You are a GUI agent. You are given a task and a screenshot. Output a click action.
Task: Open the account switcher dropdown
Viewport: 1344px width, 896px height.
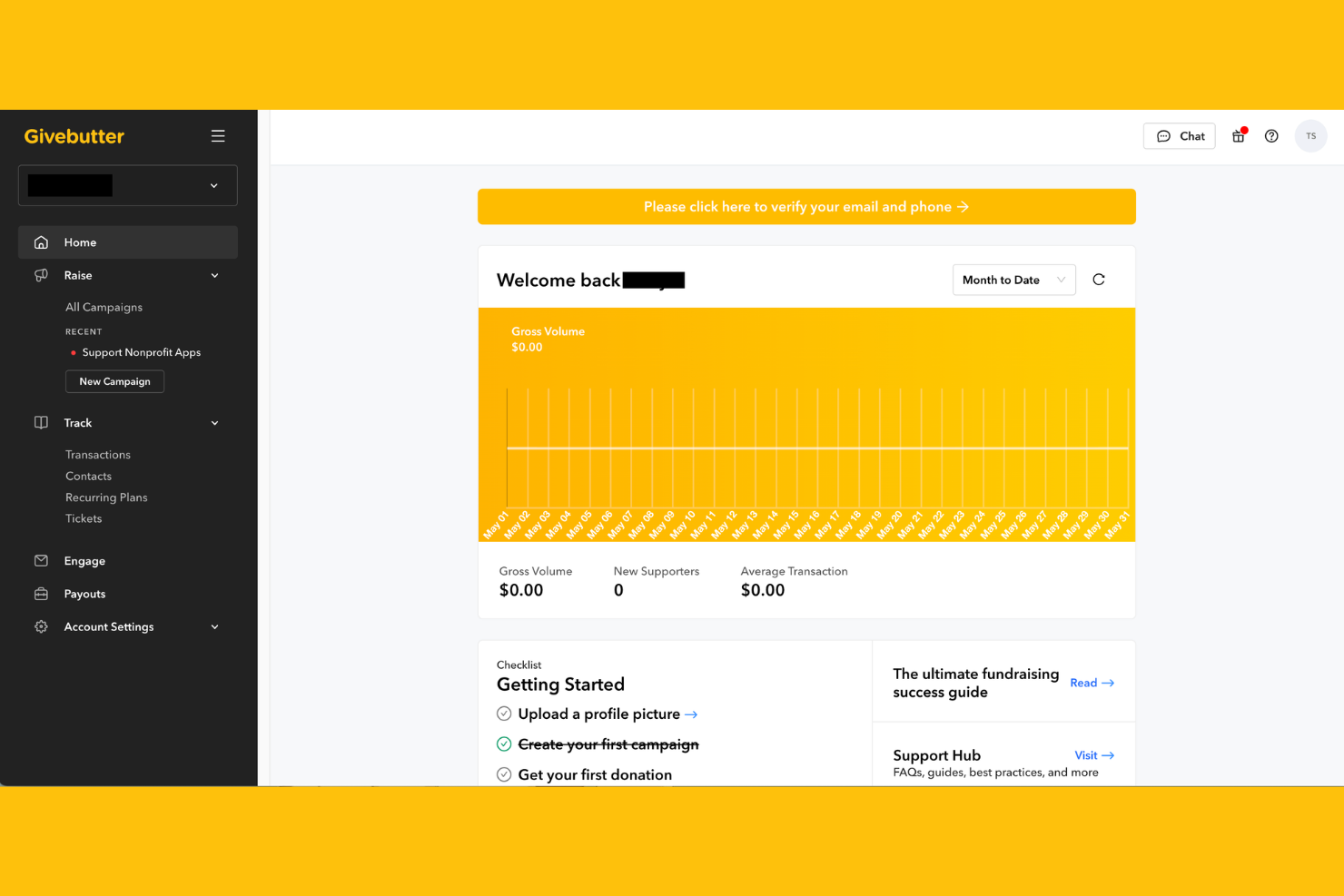click(x=128, y=185)
